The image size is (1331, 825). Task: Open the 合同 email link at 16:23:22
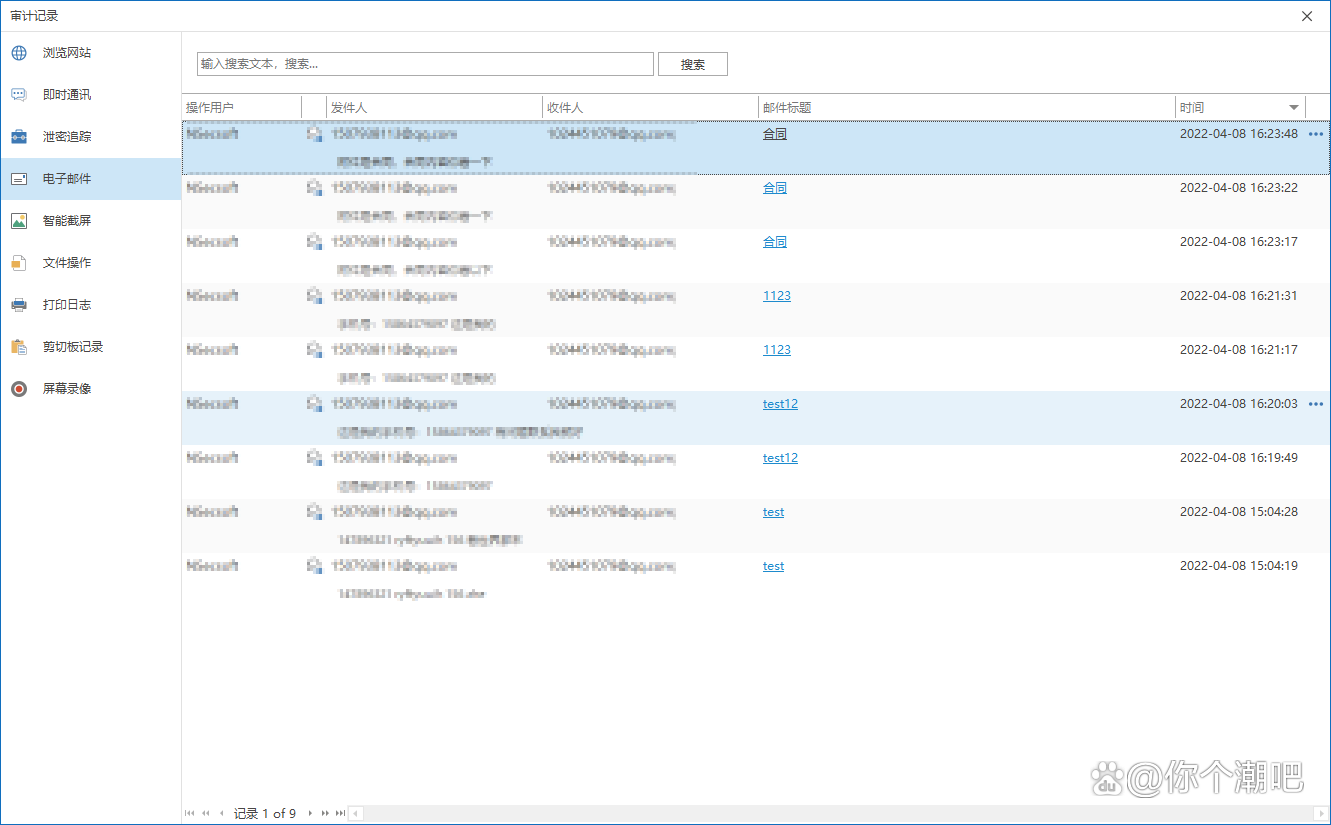coord(774,188)
